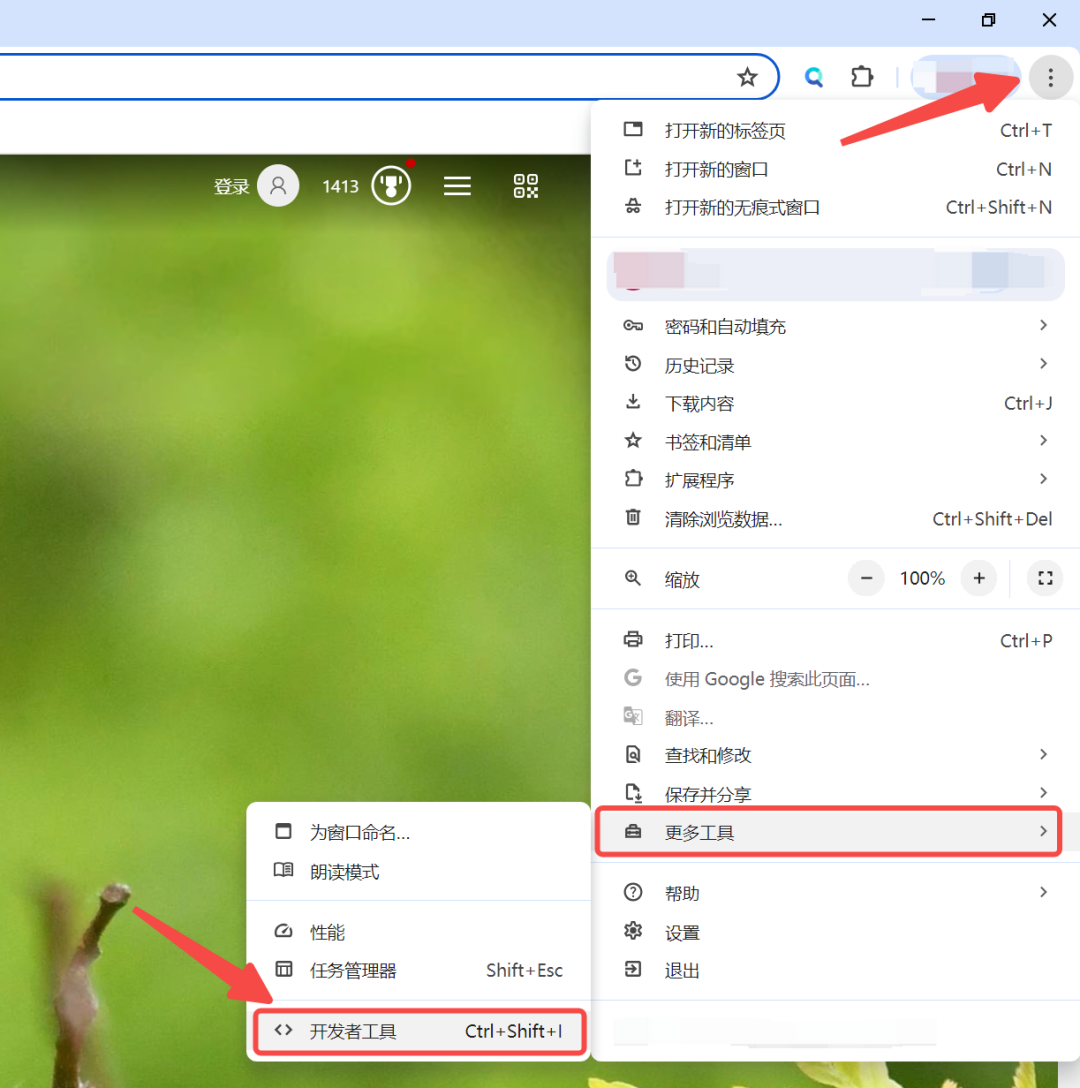Click the bookmark star icon in address bar

pos(747,77)
